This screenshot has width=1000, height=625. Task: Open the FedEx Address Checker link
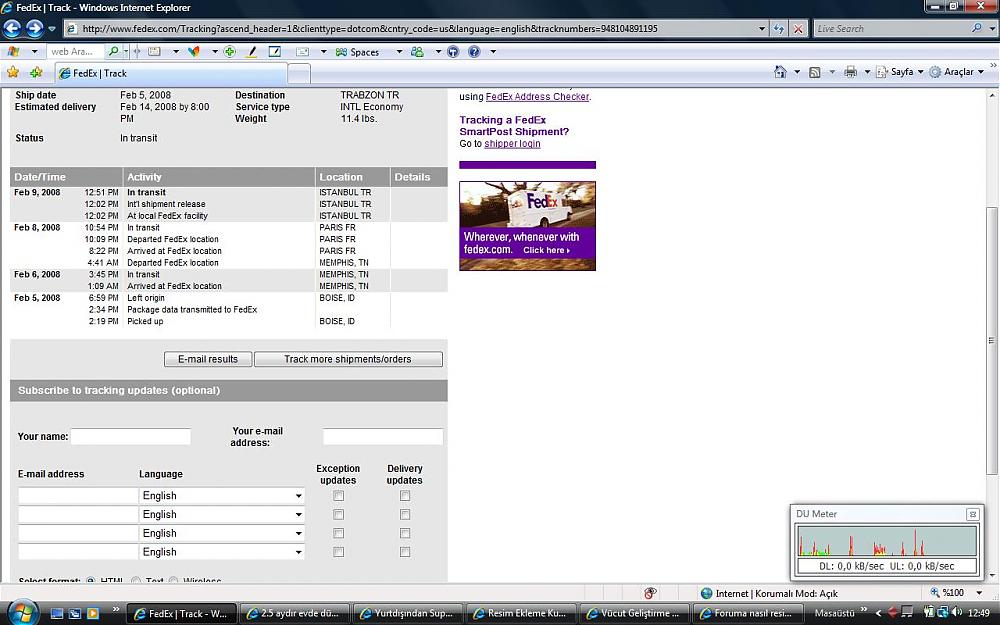click(x=538, y=97)
